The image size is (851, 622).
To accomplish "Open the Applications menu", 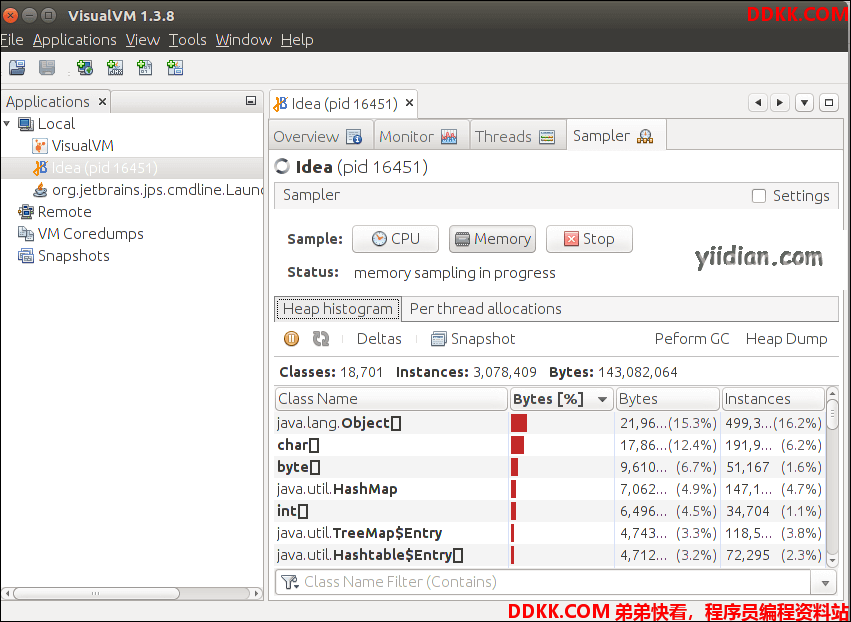I will [x=75, y=40].
